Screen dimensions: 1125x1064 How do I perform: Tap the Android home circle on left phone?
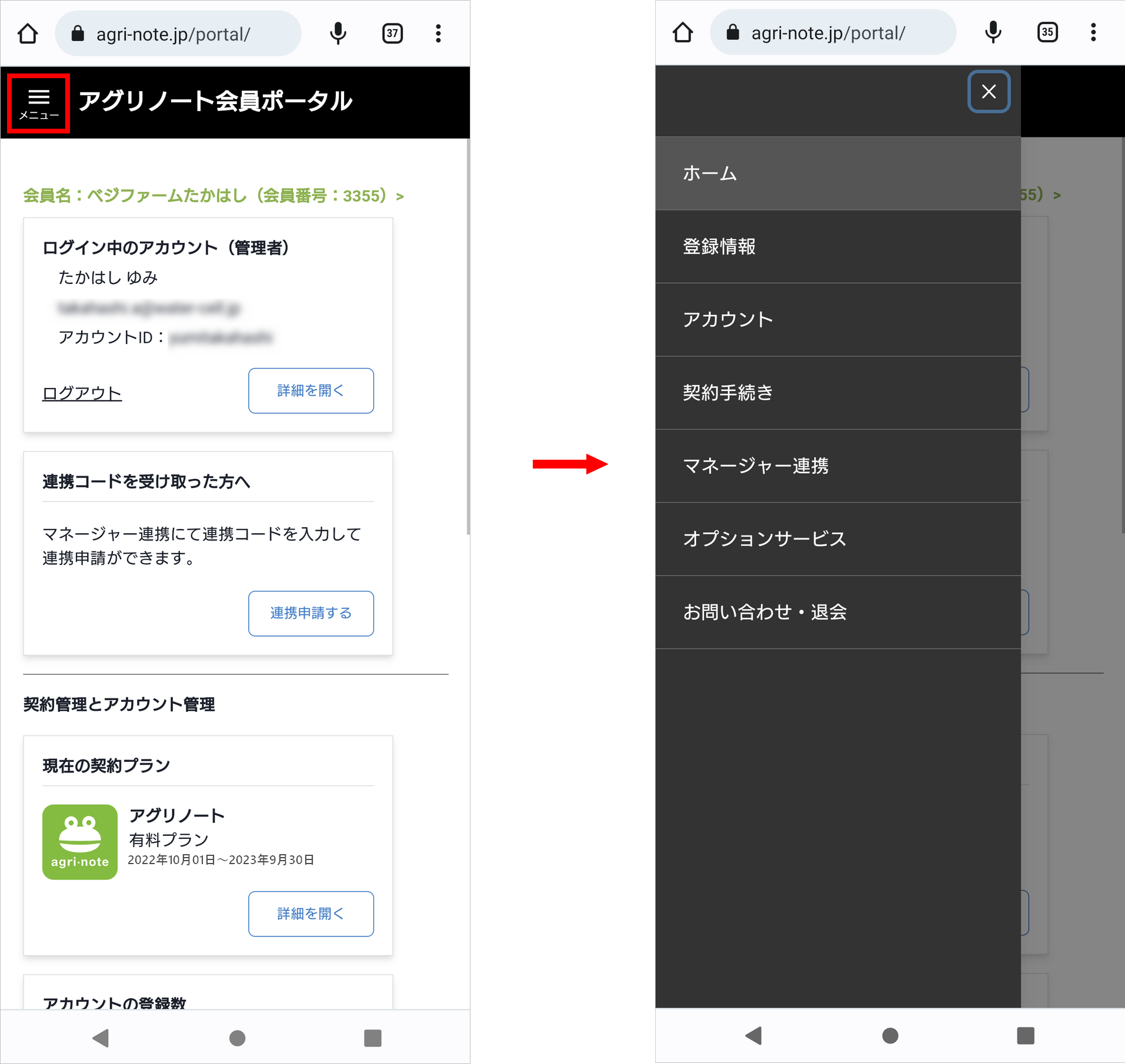(x=238, y=1038)
